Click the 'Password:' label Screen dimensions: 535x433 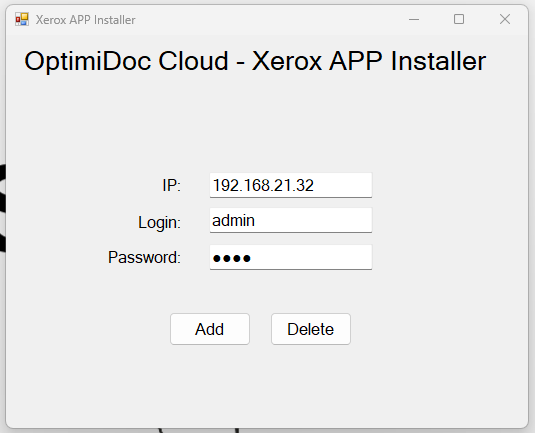(144, 257)
